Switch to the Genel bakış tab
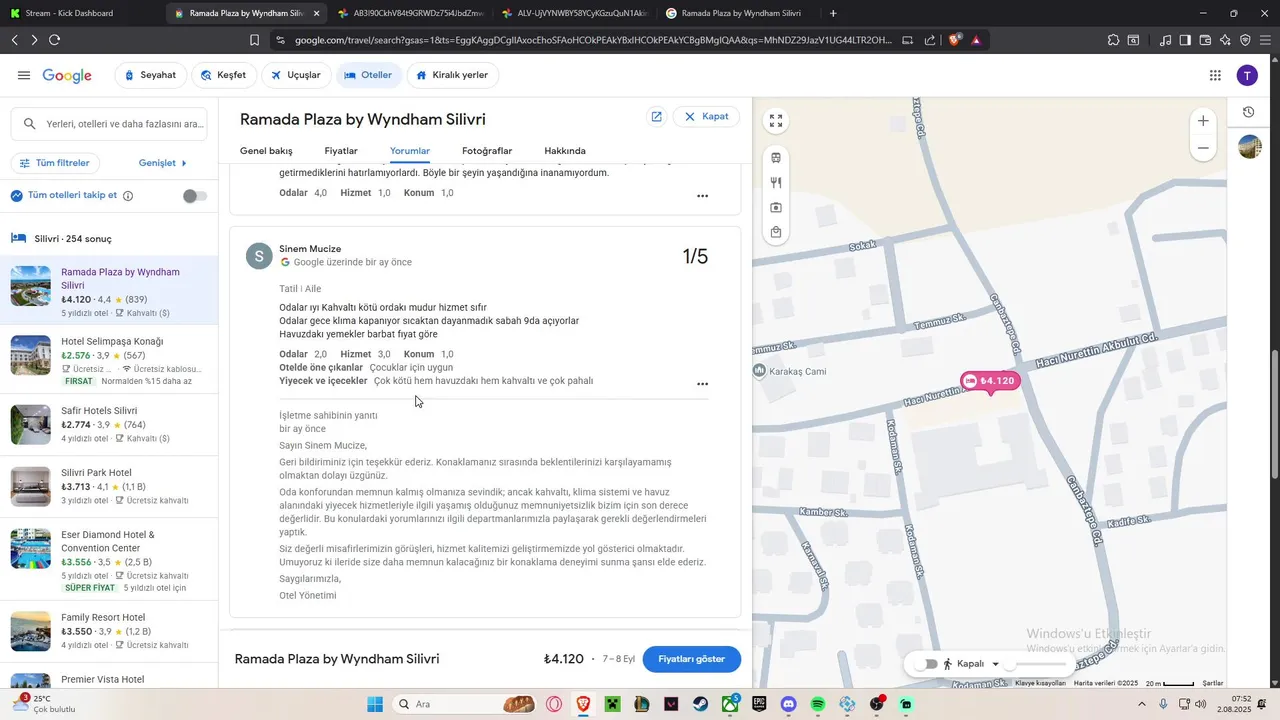Screen dimensions: 1280x720 point(266,151)
